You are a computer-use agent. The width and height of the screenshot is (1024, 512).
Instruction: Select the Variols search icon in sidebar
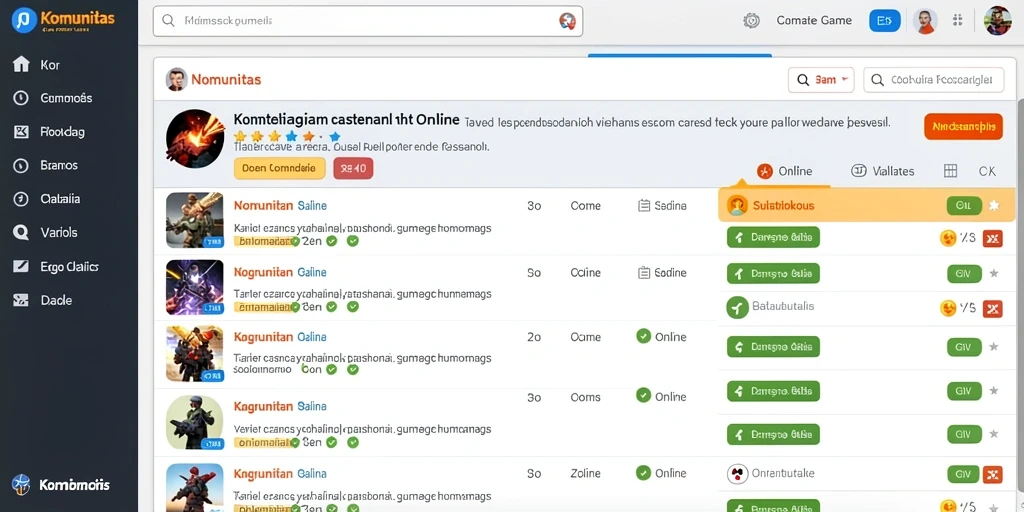click(x=21, y=232)
